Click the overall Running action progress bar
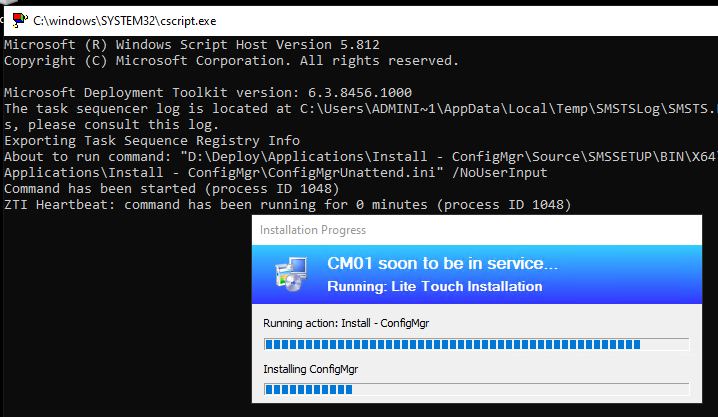 476,344
